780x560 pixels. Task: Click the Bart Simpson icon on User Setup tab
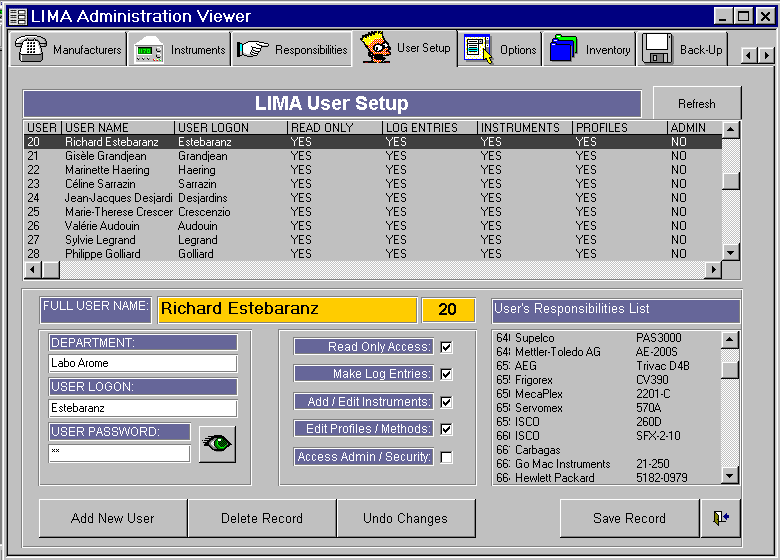point(376,47)
